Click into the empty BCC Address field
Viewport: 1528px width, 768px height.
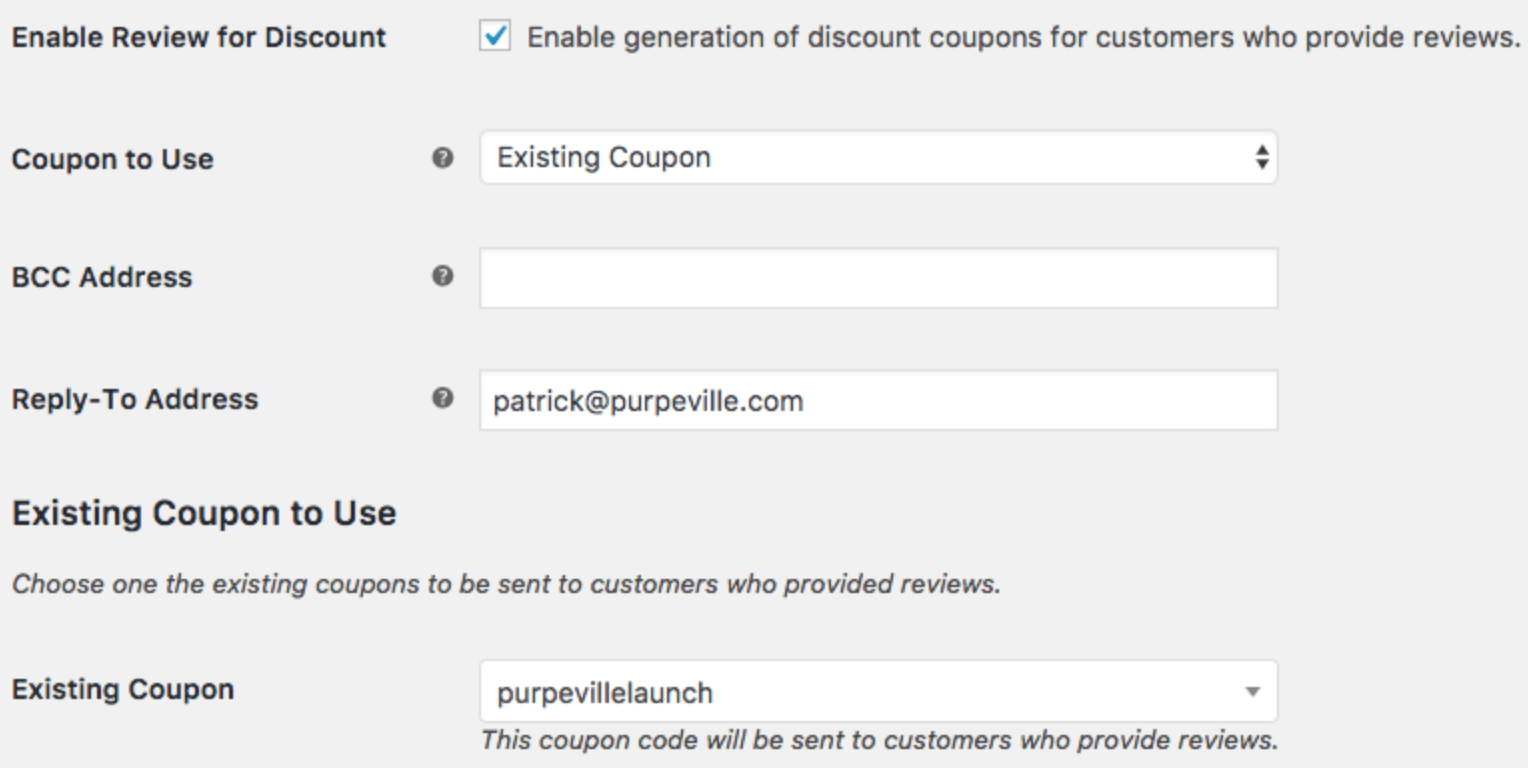tap(878, 278)
